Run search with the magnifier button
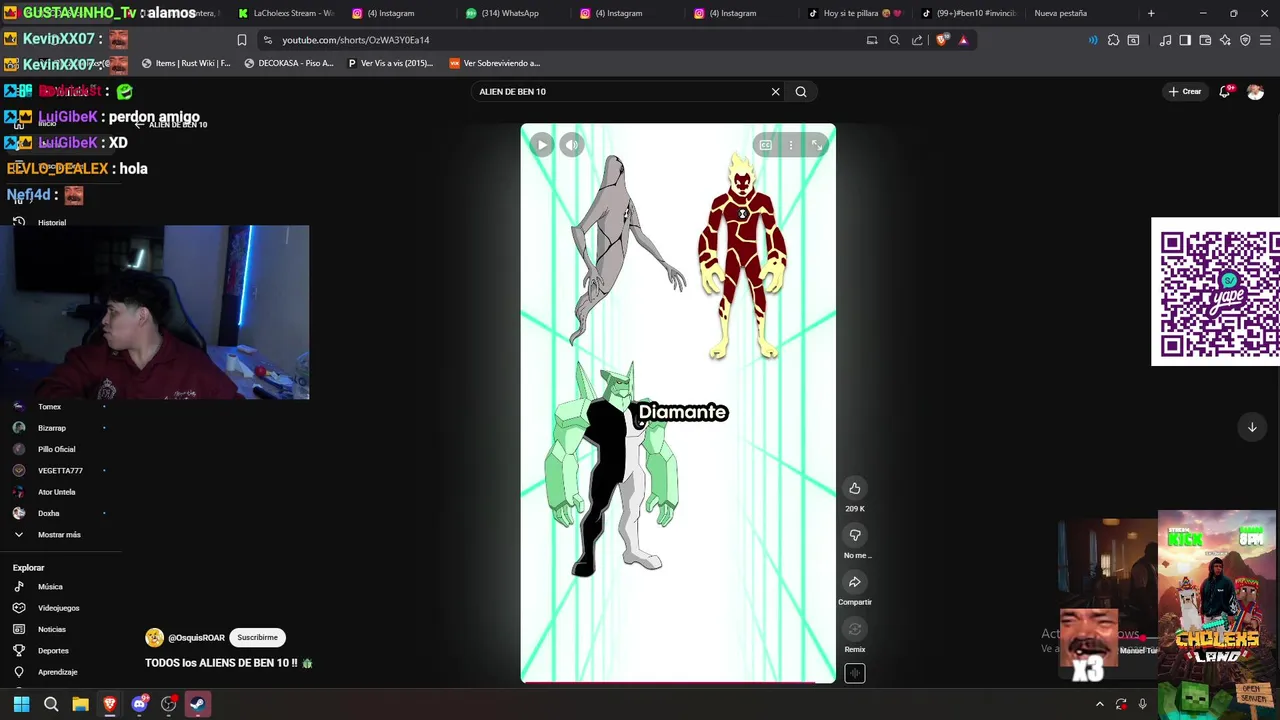The width and height of the screenshot is (1280, 720). pyautogui.click(x=801, y=91)
